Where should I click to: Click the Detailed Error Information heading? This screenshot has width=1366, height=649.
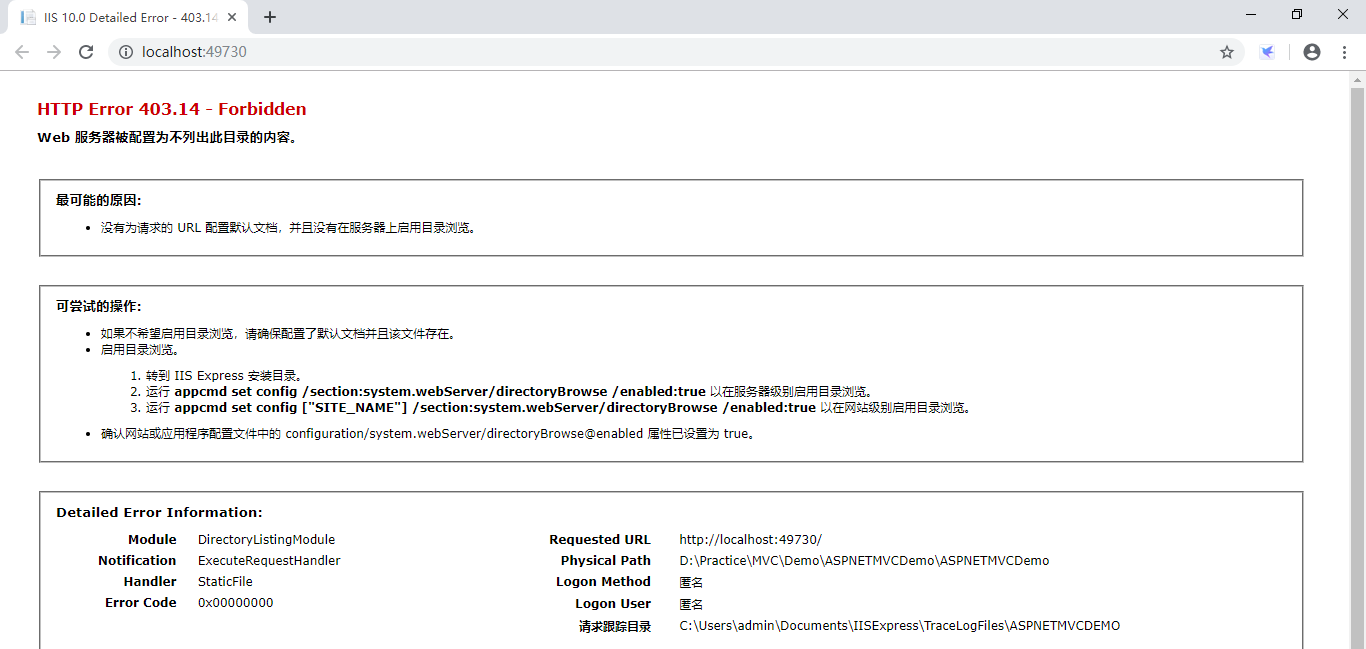[159, 512]
